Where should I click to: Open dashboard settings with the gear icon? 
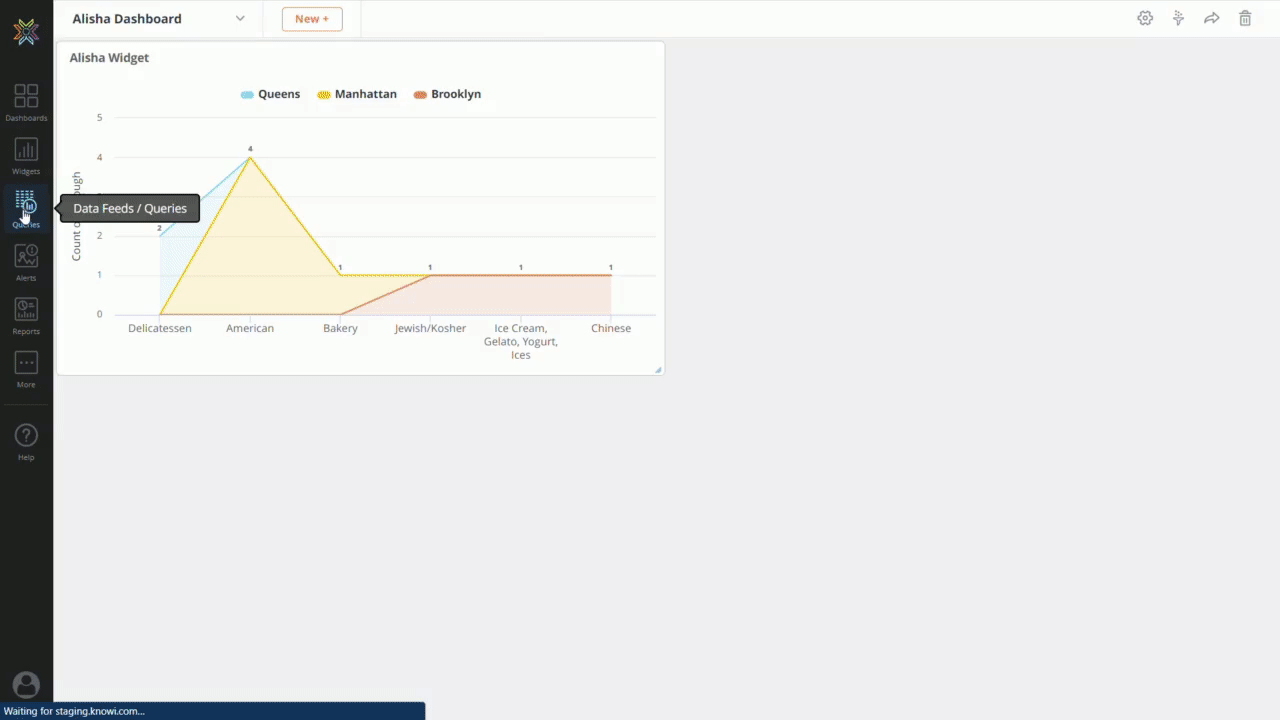(x=1145, y=18)
